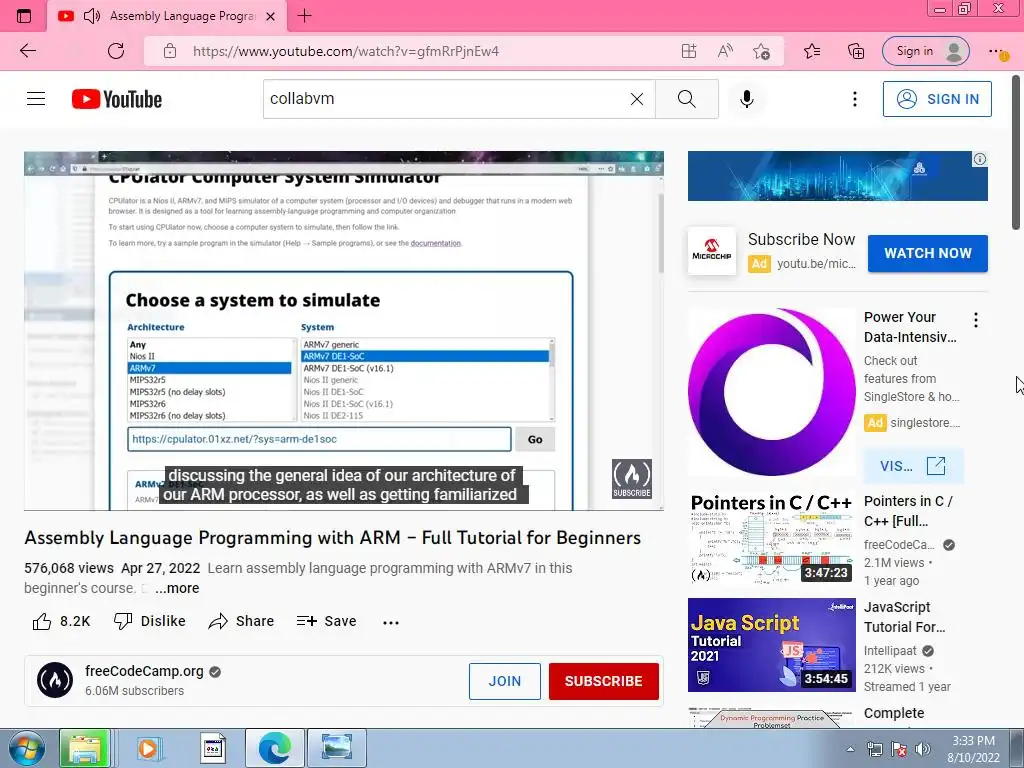The width and height of the screenshot is (1024, 768).
Task: Open freeCodeCamp.org channel avatar
Action: tap(55, 680)
